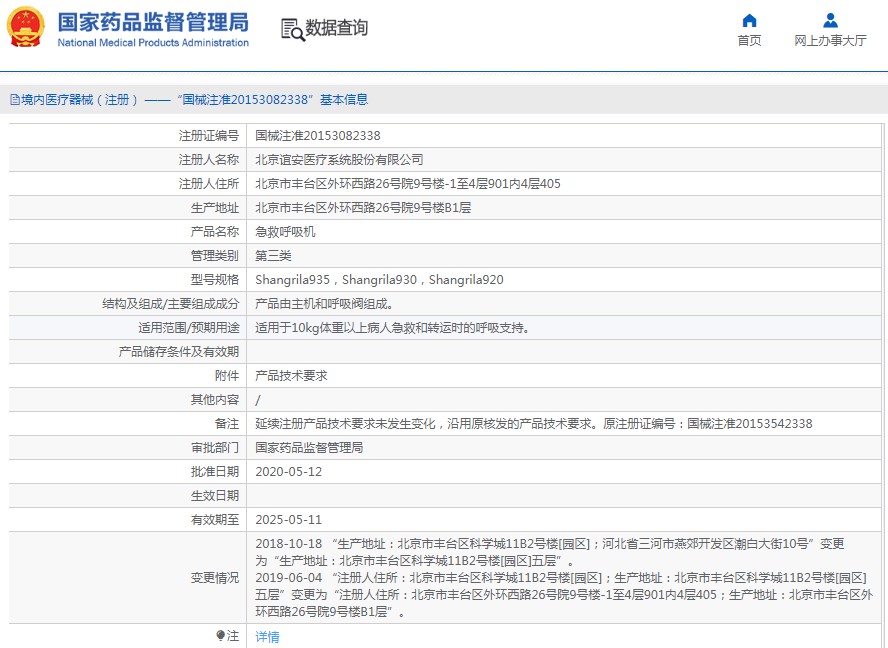Select 产品由主机和呼吸阀组成 text

pos(325,304)
